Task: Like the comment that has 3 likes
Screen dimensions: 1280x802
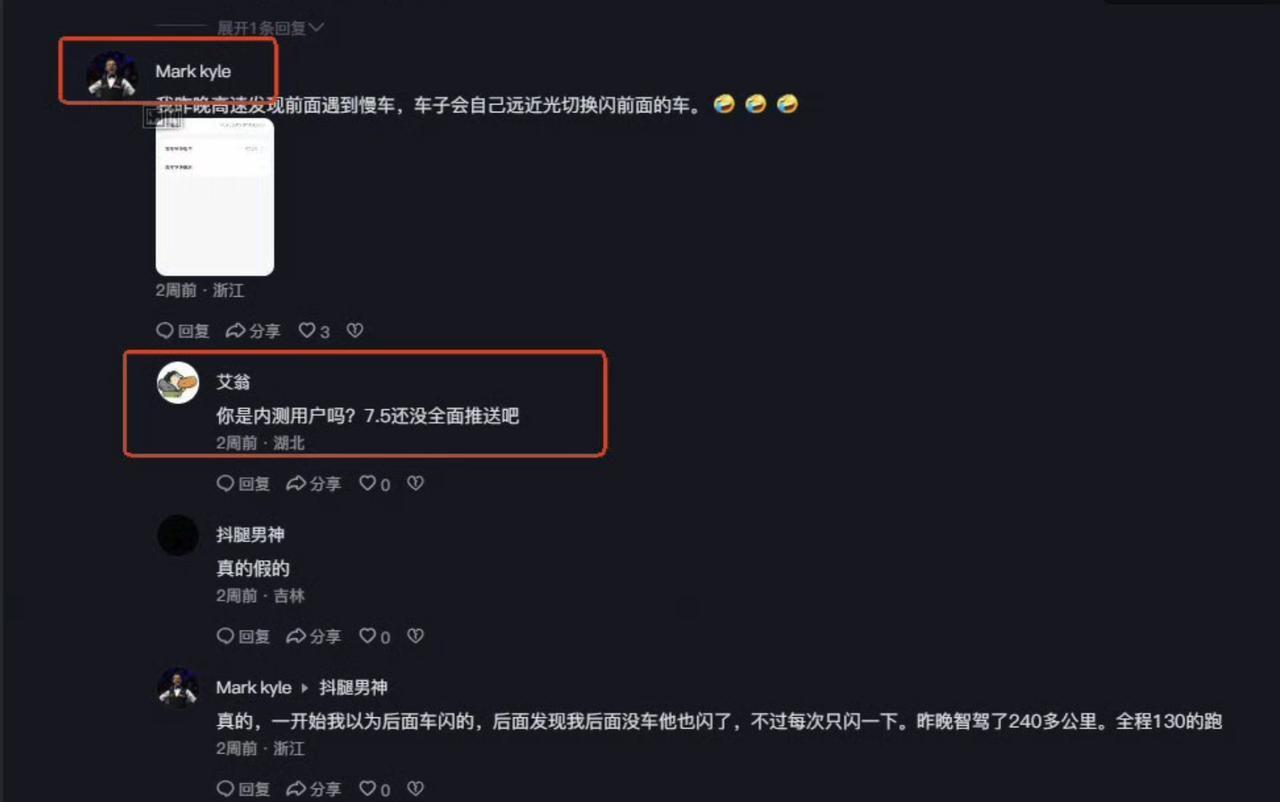Action: 314,331
